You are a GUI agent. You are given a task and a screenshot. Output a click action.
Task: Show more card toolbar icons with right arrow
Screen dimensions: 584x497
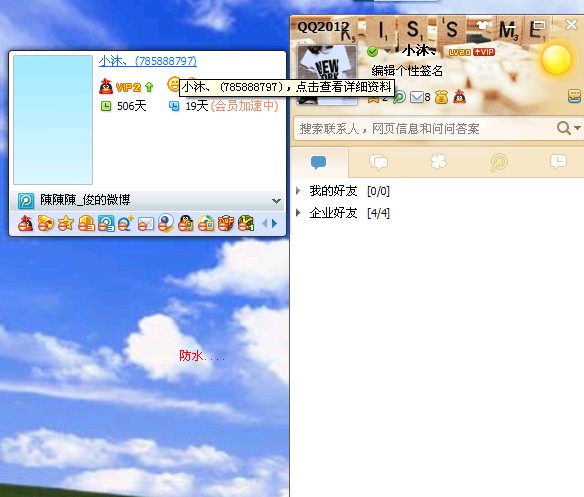pyautogui.click(x=274, y=224)
